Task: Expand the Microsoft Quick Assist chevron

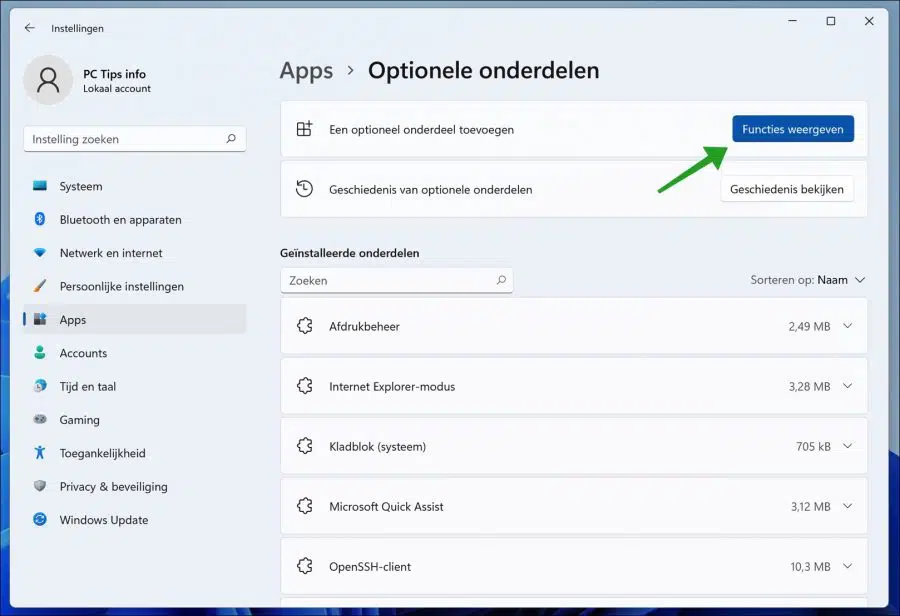Action: (x=847, y=506)
